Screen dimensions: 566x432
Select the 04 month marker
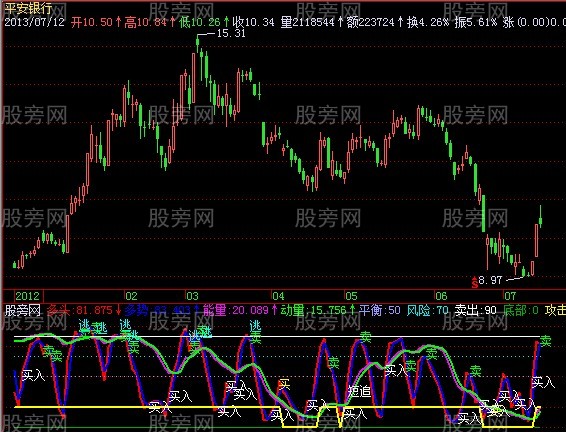(278, 296)
